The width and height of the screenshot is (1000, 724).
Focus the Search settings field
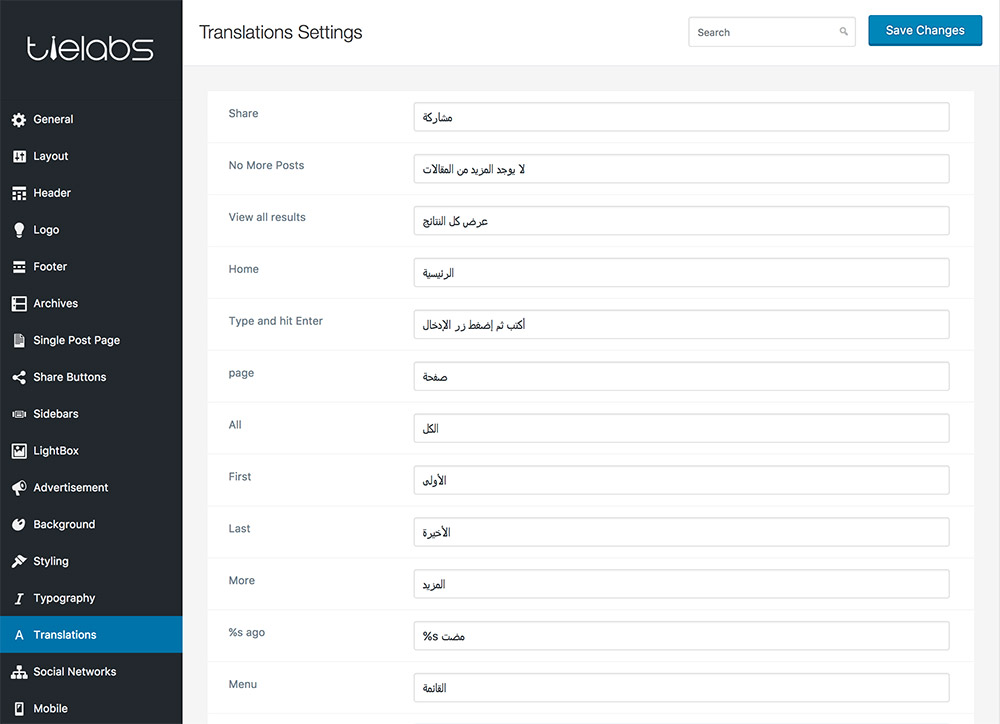[x=772, y=32]
